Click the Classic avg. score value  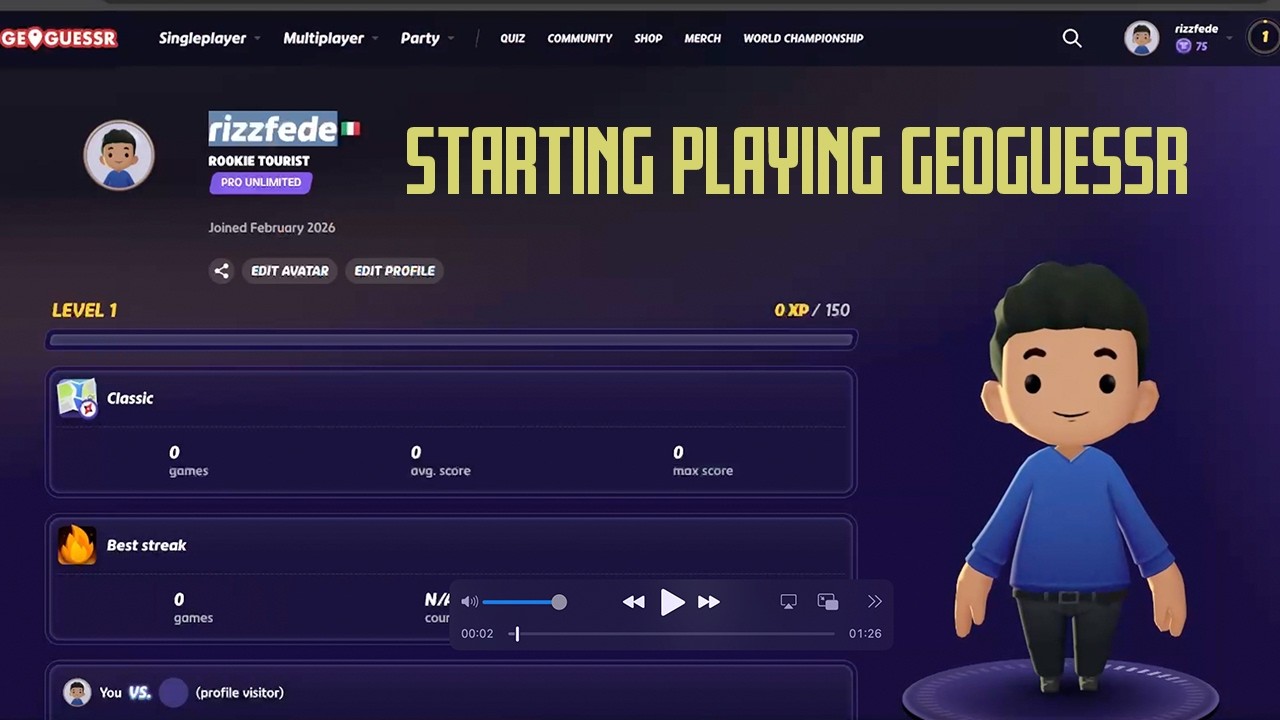point(416,452)
